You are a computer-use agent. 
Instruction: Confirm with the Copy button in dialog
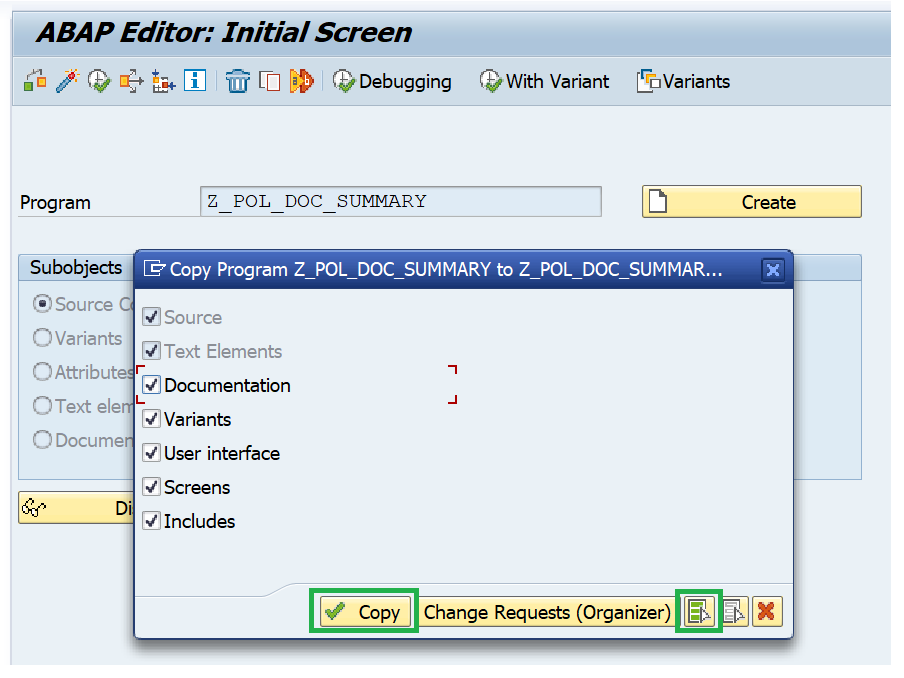point(365,612)
